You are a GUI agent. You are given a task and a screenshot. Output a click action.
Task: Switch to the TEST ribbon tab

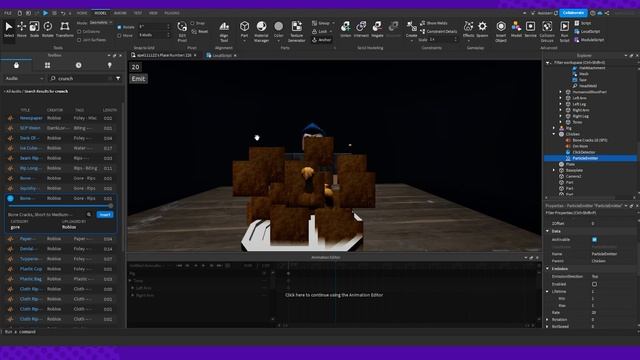click(138, 13)
